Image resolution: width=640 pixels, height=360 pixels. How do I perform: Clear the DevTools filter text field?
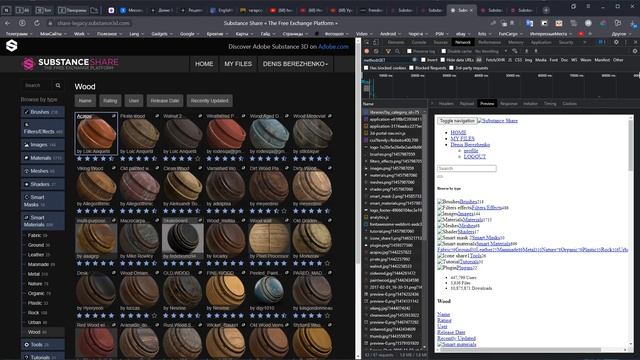(414, 60)
